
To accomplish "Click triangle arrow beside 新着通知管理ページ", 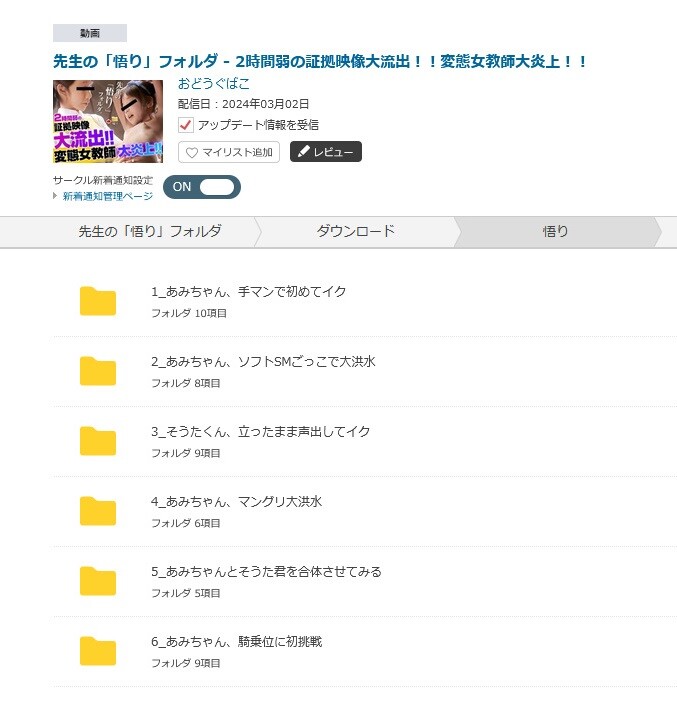I will (55, 196).
